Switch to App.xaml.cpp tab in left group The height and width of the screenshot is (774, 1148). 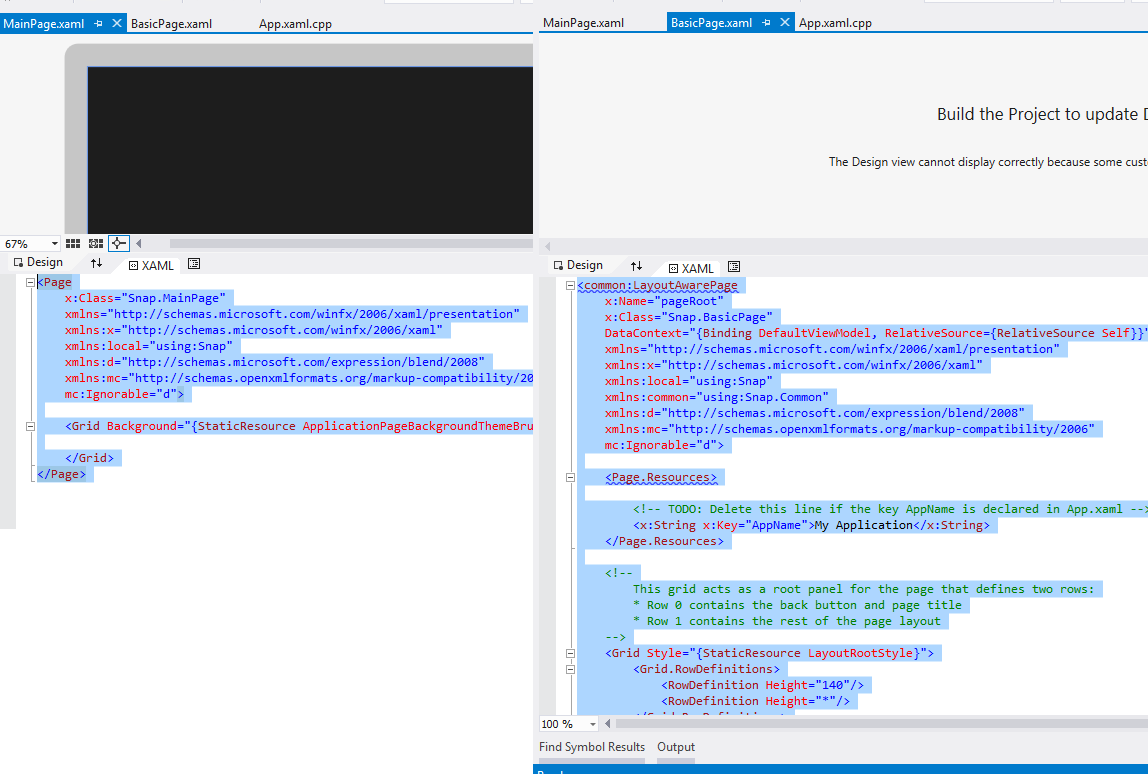[295, 24]
